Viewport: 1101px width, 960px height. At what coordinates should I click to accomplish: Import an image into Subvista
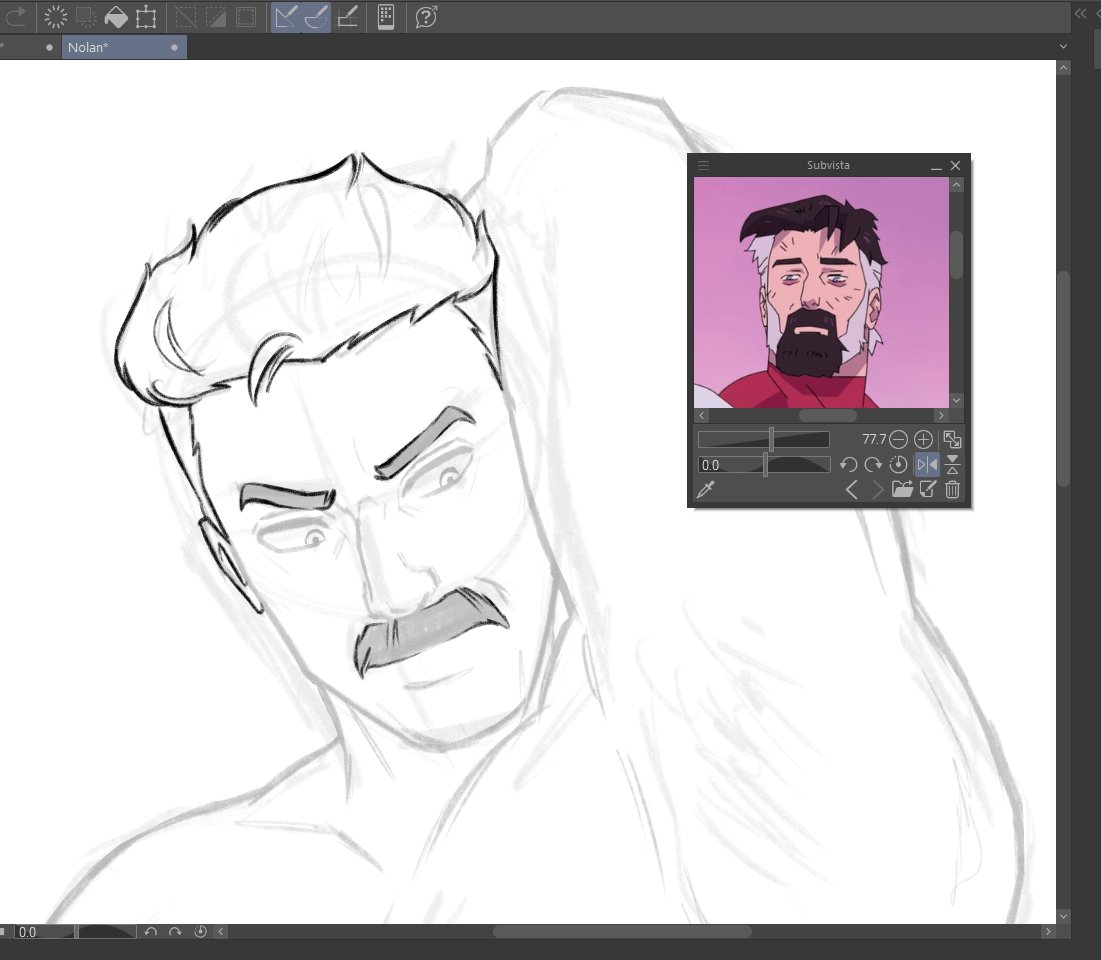coord(902,489)
